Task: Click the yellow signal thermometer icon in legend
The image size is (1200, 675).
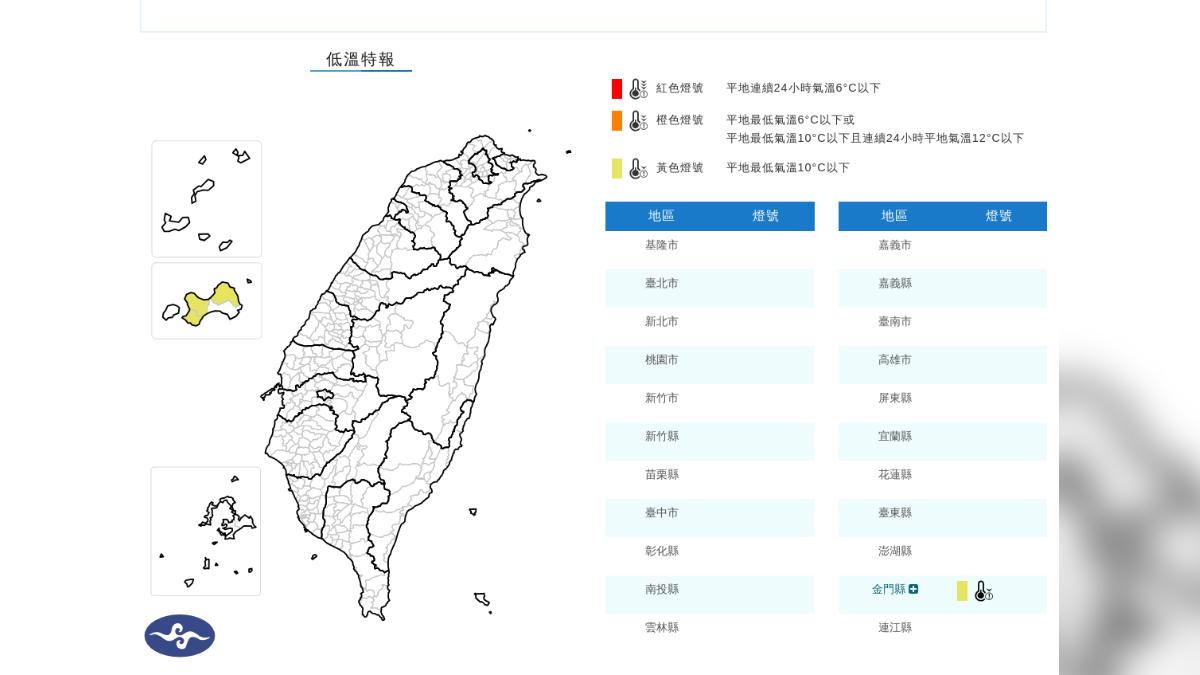Action: [x=638, y=168]
